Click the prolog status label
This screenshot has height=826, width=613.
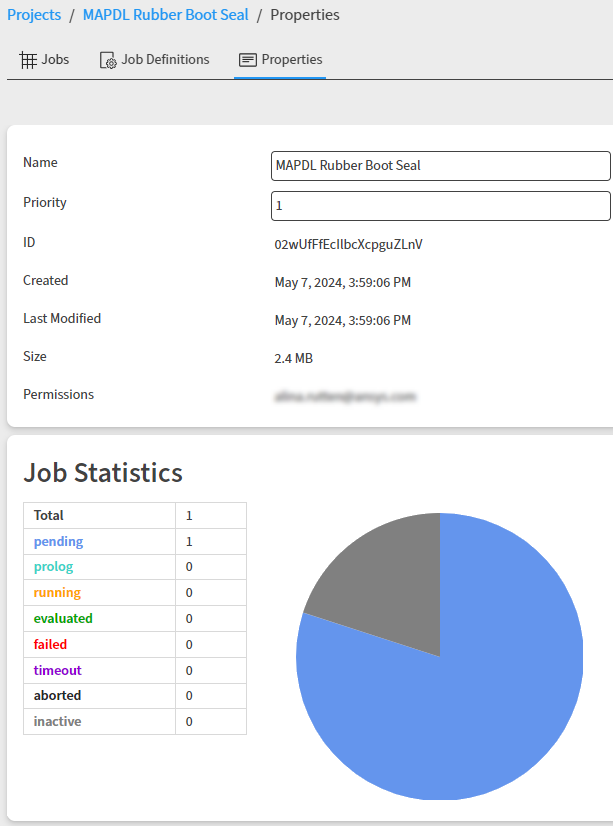coord(53,567)
